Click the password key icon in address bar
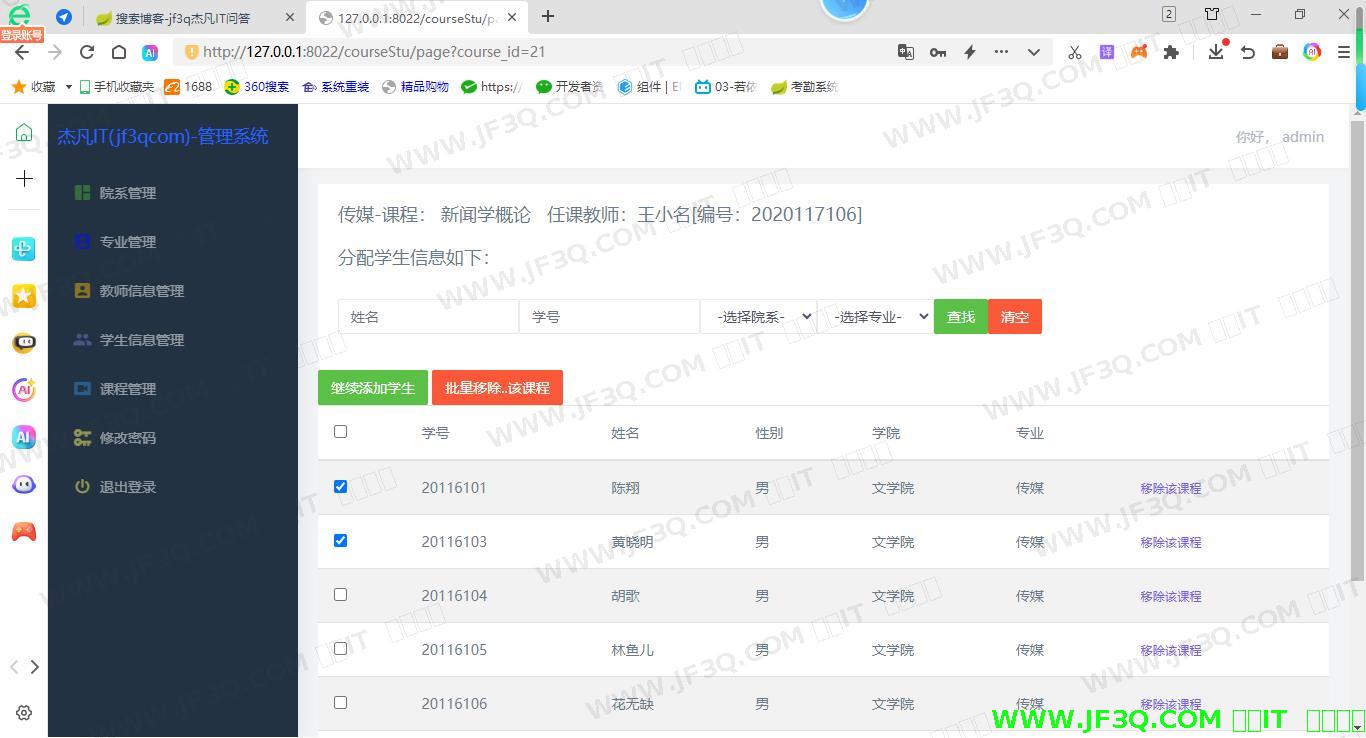 tap(937, 52)
